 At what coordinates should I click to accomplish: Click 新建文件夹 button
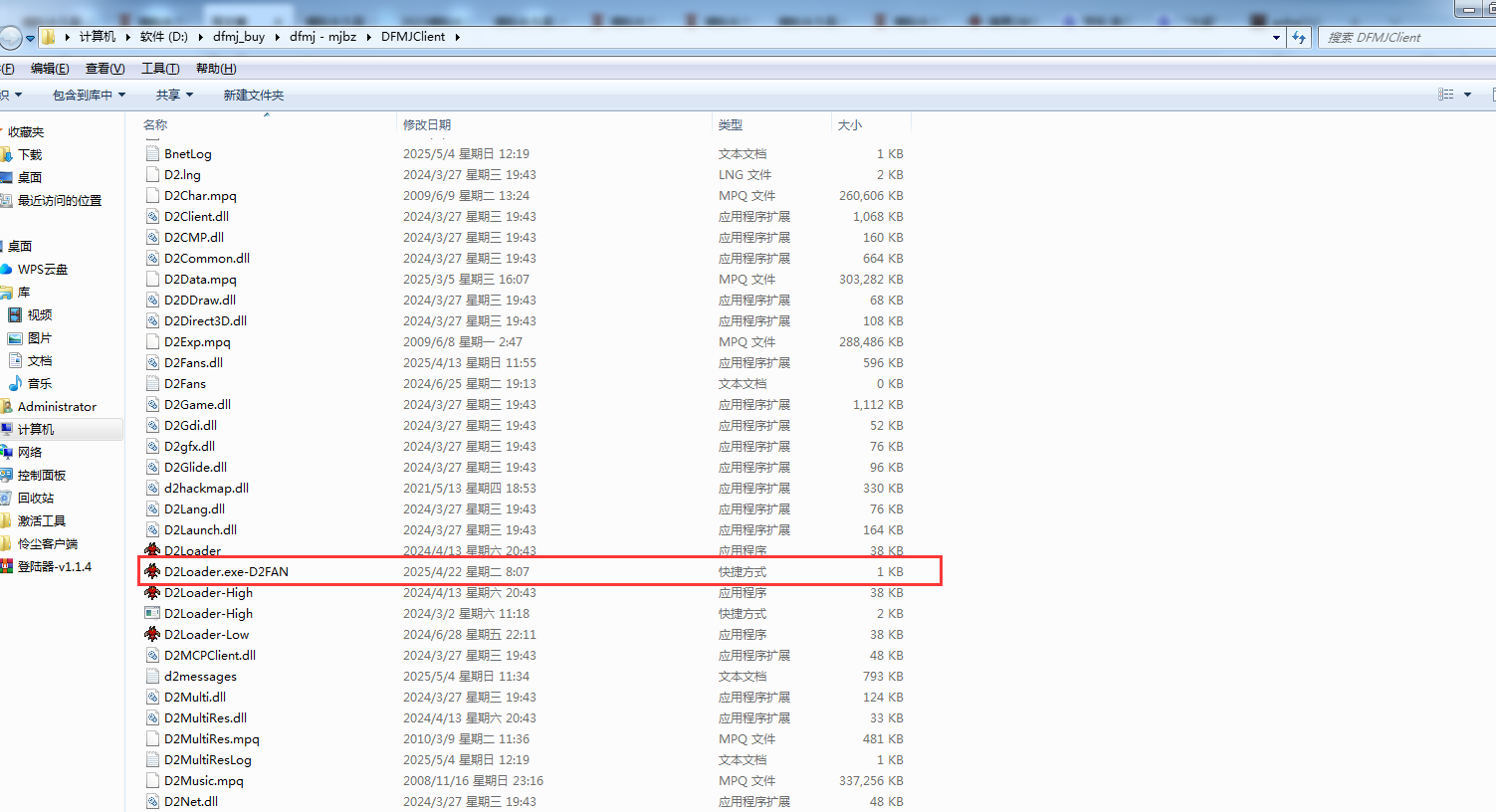click(x=254, y=96)
